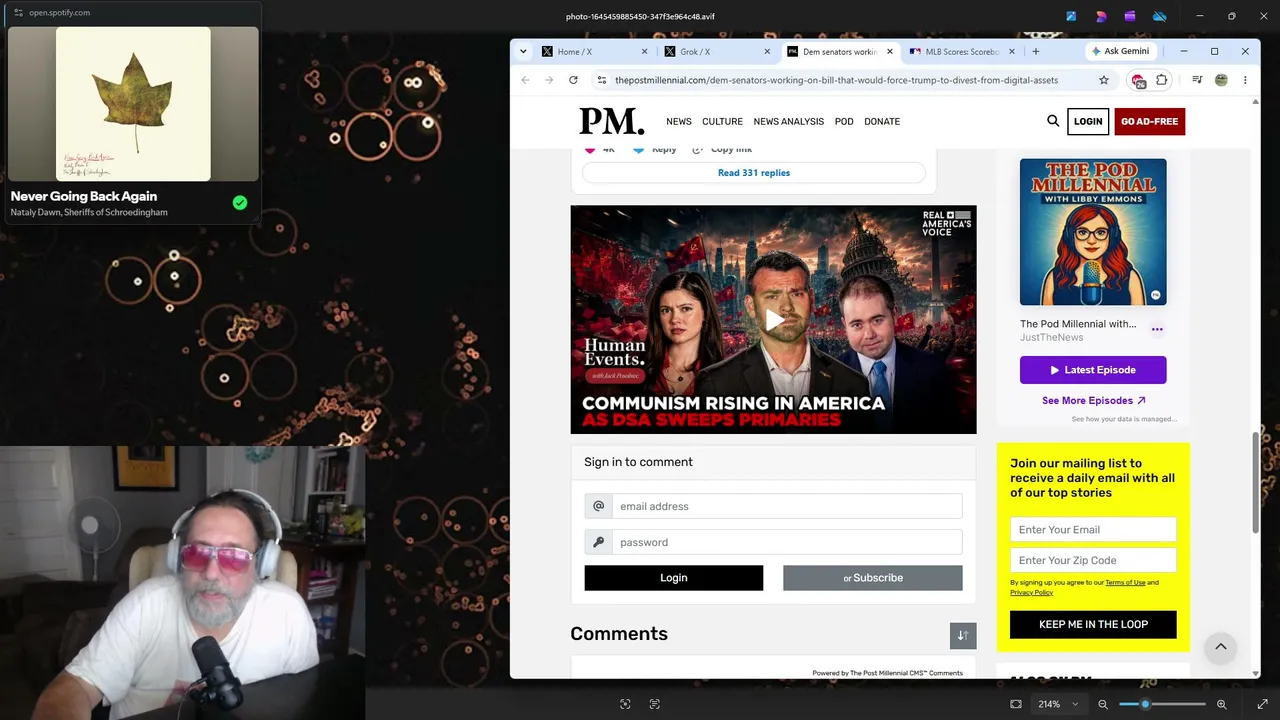Viewport: 1280px width, 720px height.
Task: Open a new browser tab
Action: coord(1036,52)
